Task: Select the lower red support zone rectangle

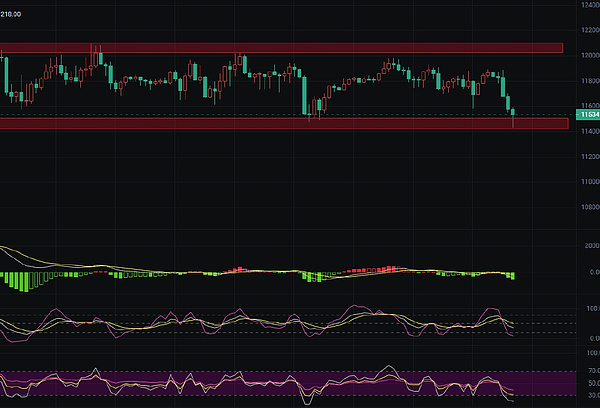Action: point(280,123)
